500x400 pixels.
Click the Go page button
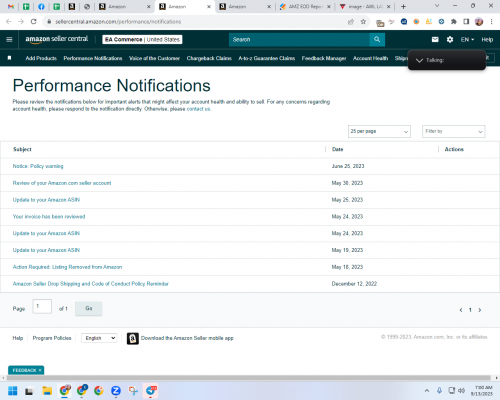[89, 308]
